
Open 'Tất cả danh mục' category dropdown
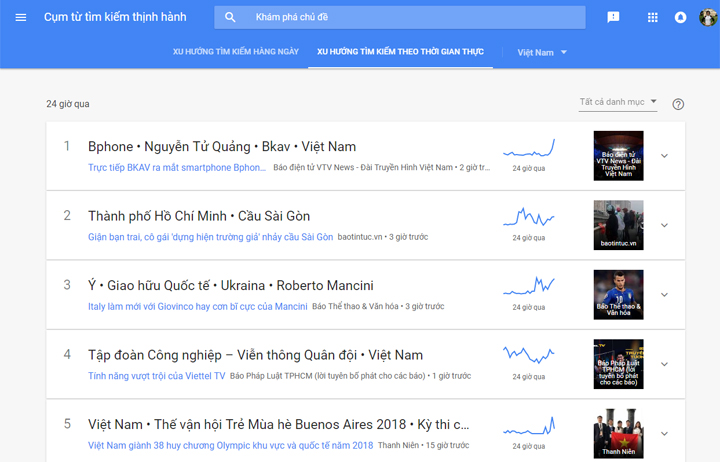618,102
